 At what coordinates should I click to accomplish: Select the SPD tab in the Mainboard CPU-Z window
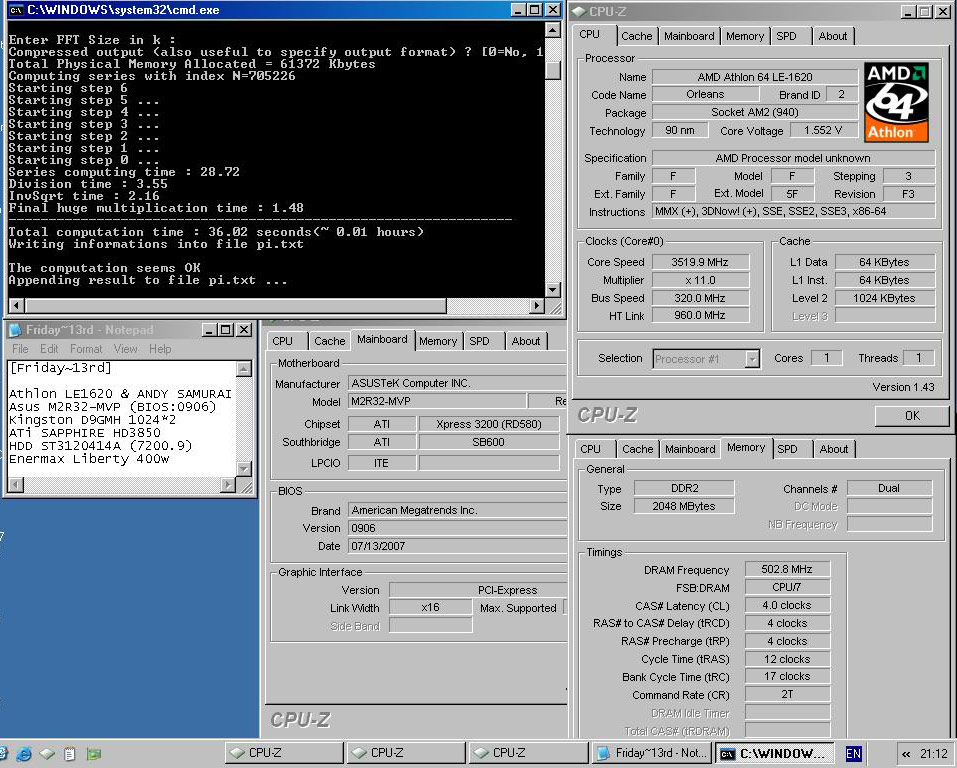tap(480, 341)
